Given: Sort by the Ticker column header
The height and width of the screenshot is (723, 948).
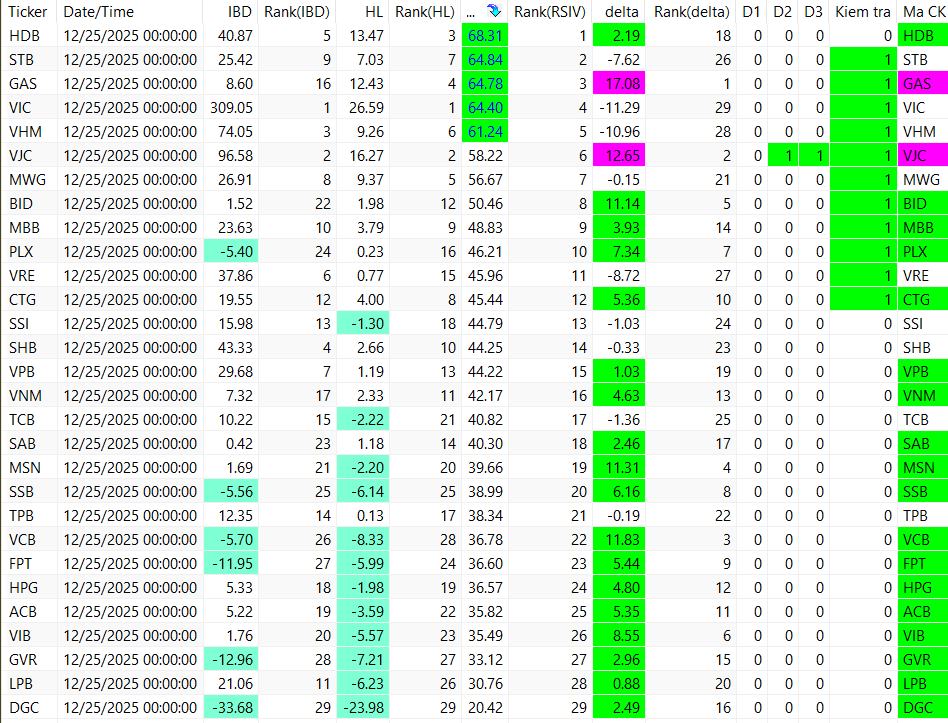Looking at the screenshot, I should pos(28,11).
